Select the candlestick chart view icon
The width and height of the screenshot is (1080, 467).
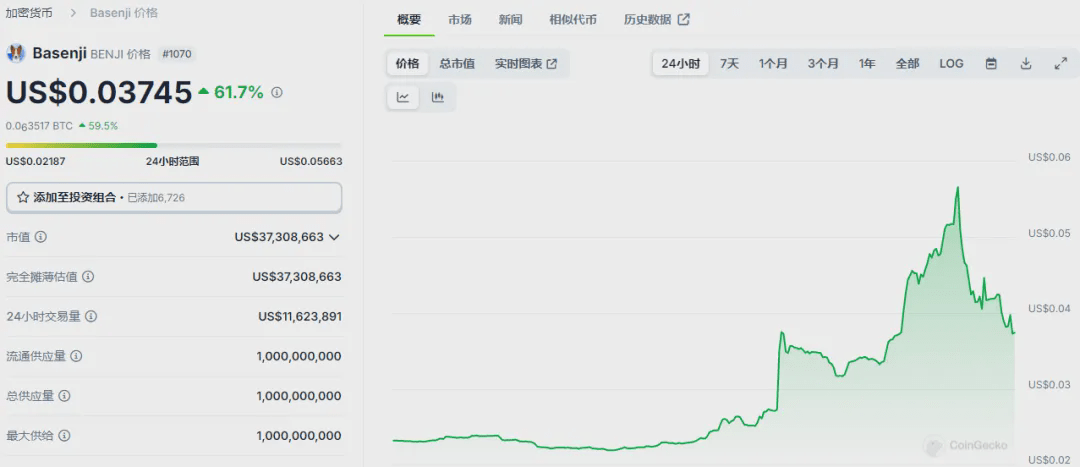coord(437,97)
